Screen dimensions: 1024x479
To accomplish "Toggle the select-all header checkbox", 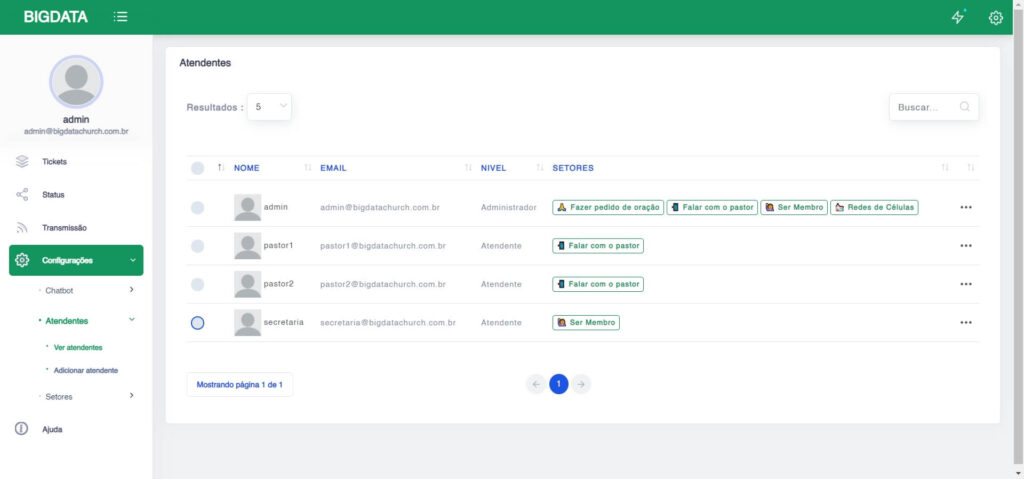I will pyautogui.click(x=197, y=169).
